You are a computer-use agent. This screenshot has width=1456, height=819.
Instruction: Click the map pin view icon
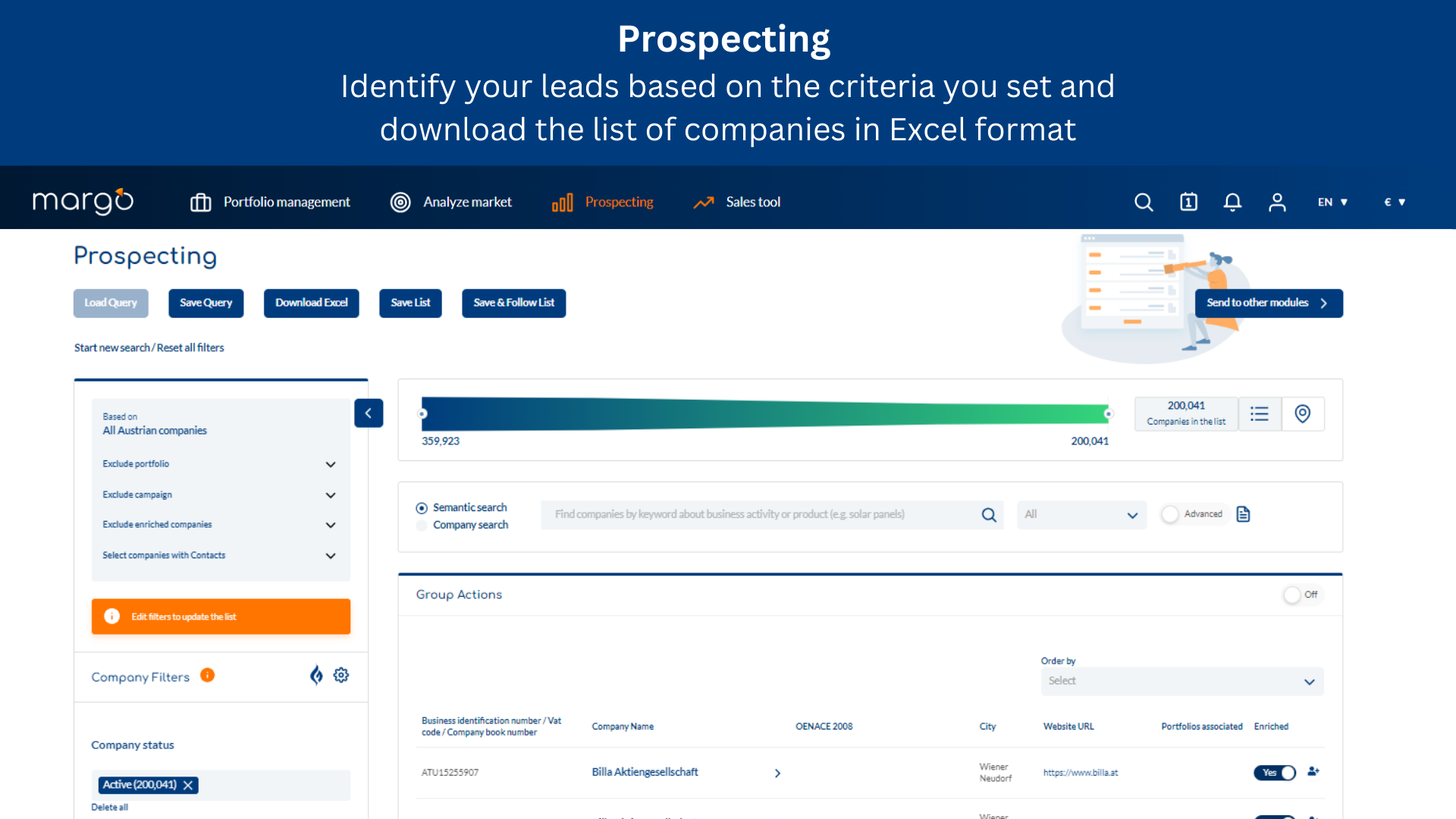point(1303,412)
